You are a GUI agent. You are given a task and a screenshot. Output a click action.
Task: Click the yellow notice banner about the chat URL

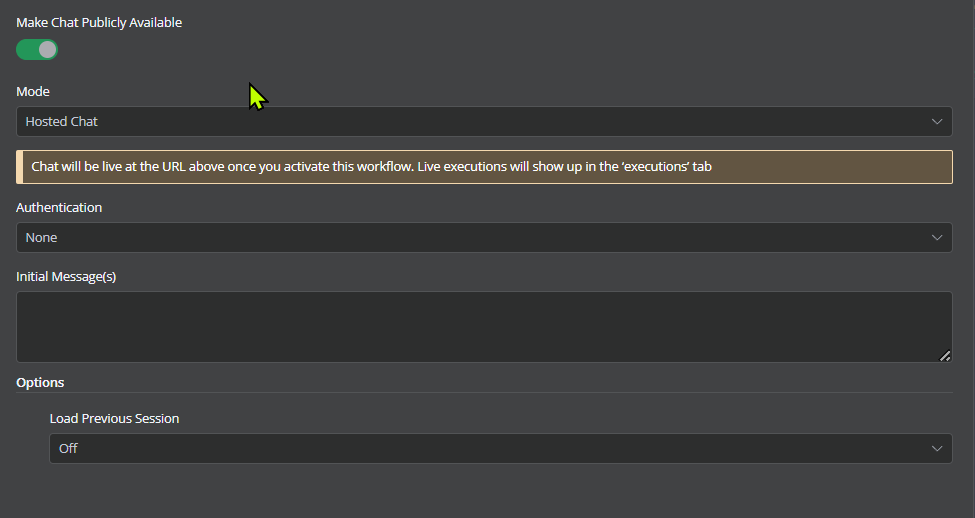[x=484, y=167]
